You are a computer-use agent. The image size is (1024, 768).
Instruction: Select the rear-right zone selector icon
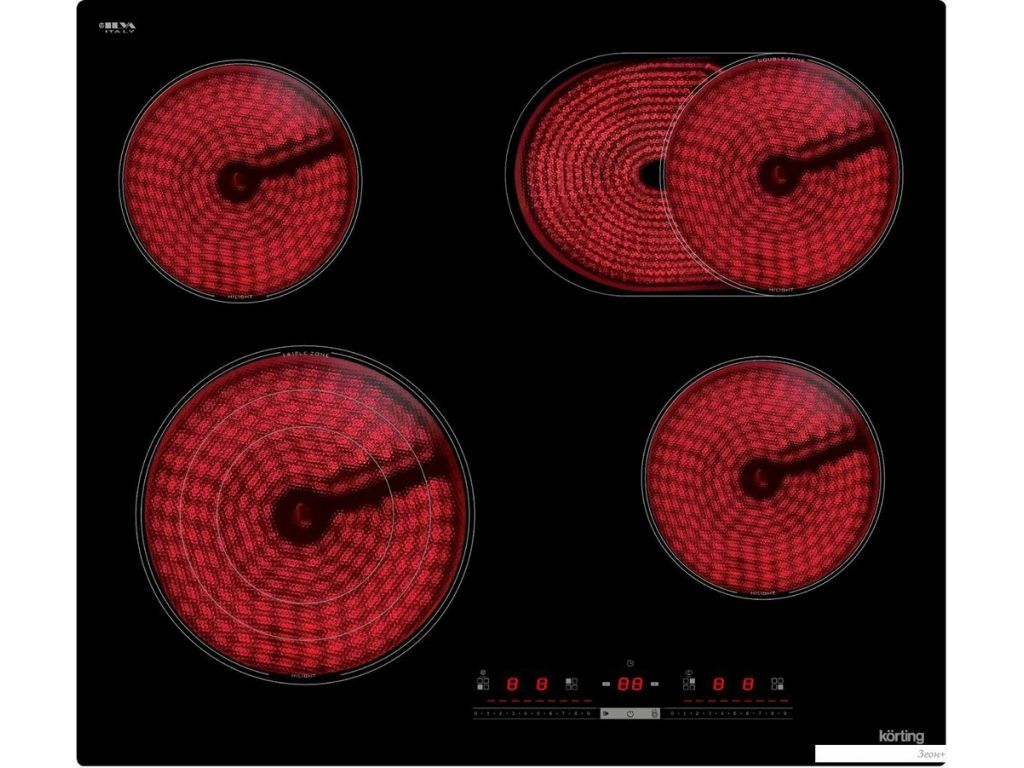pos(689,685)
